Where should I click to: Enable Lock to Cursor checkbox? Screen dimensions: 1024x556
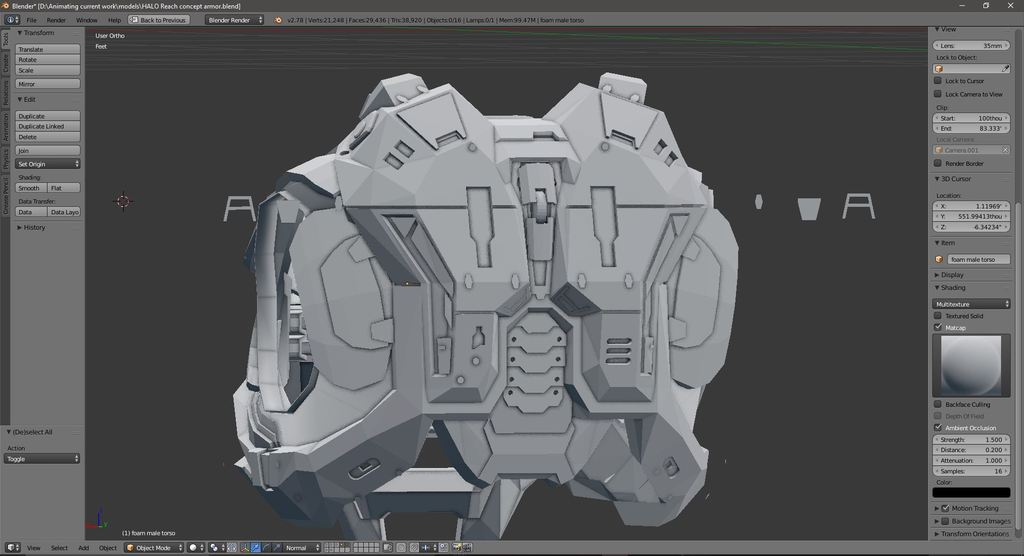[x=938, y=81]
